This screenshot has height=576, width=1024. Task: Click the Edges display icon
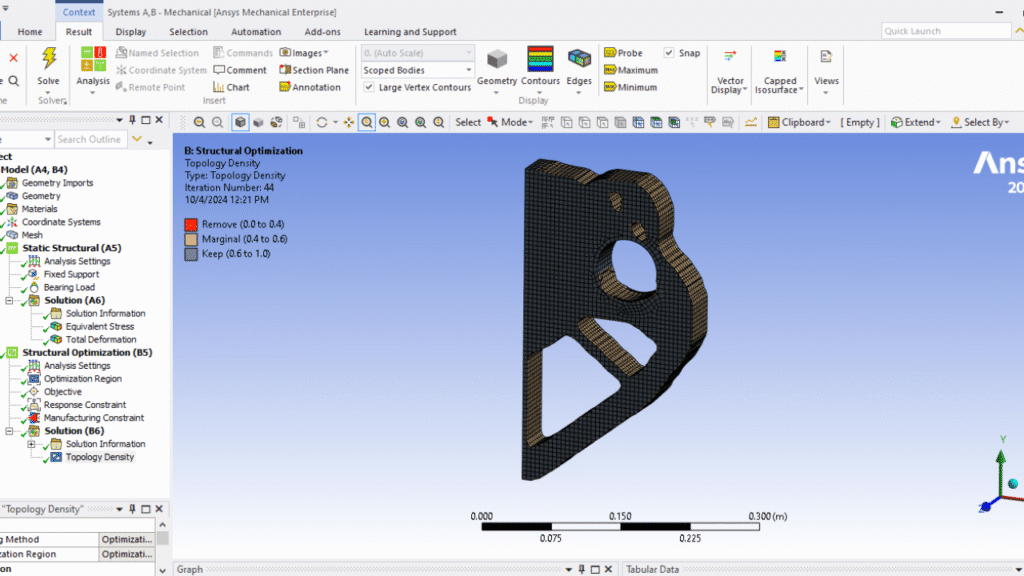click(x=579, y=60)
